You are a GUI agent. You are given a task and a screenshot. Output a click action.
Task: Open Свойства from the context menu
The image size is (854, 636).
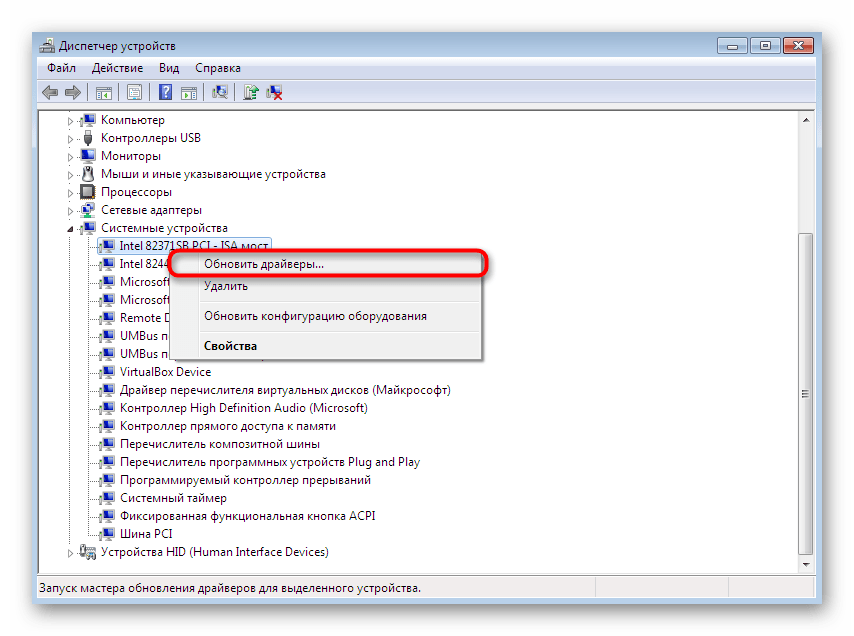pyautogui.click(x=231, y=346)
